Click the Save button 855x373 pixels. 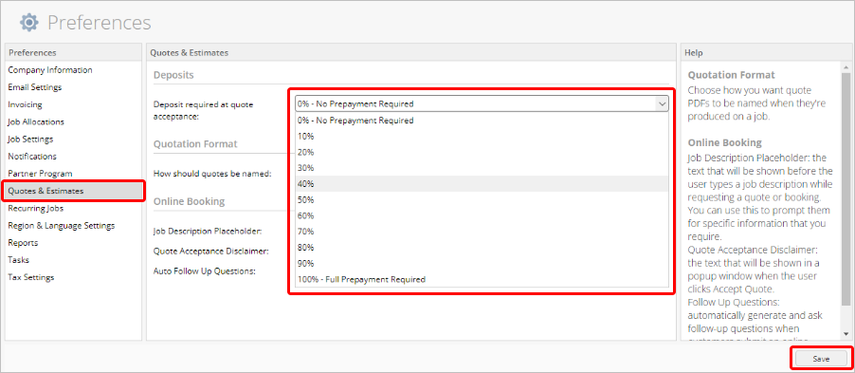(x=821, y=359)
